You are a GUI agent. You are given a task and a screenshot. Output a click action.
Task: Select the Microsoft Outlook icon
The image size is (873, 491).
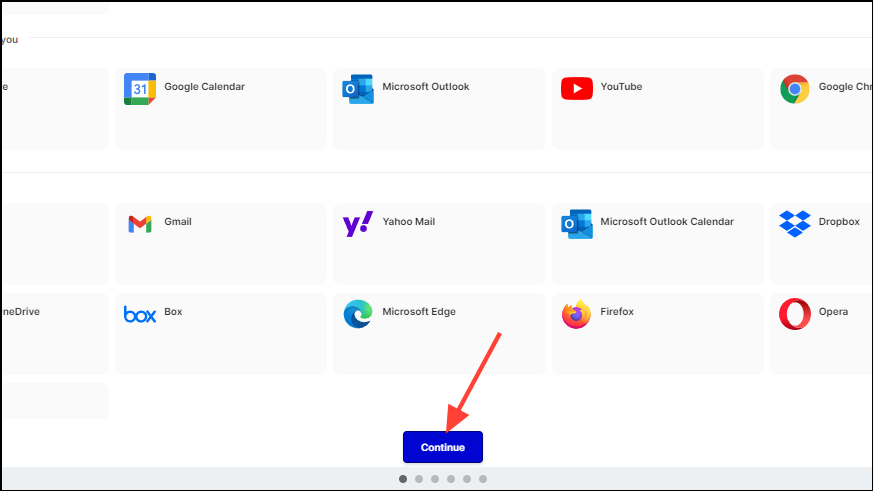(358, 89)
